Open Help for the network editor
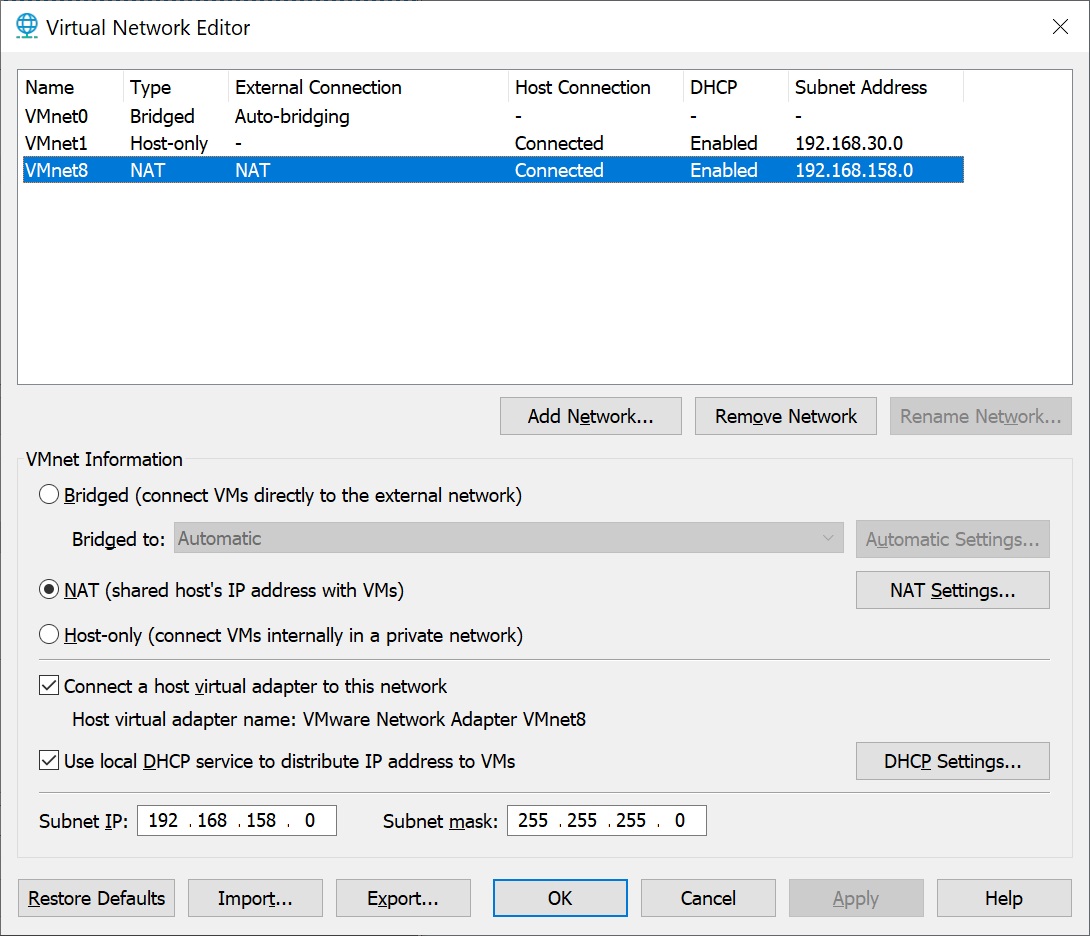 [x=1004, y=898]
